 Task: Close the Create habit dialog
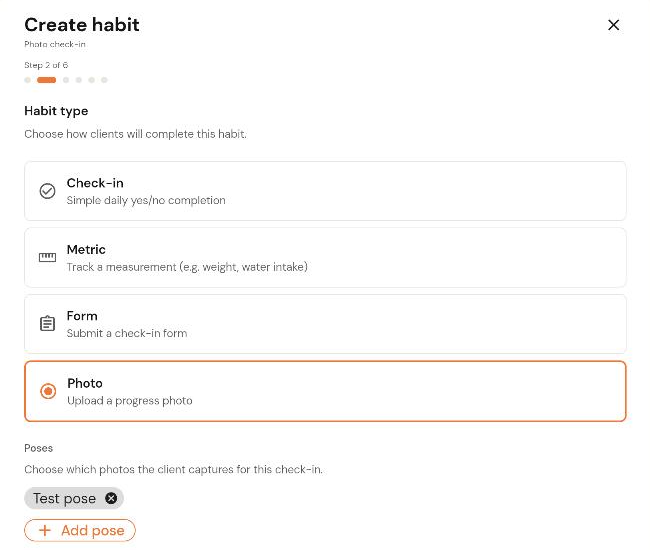point(613,25)
